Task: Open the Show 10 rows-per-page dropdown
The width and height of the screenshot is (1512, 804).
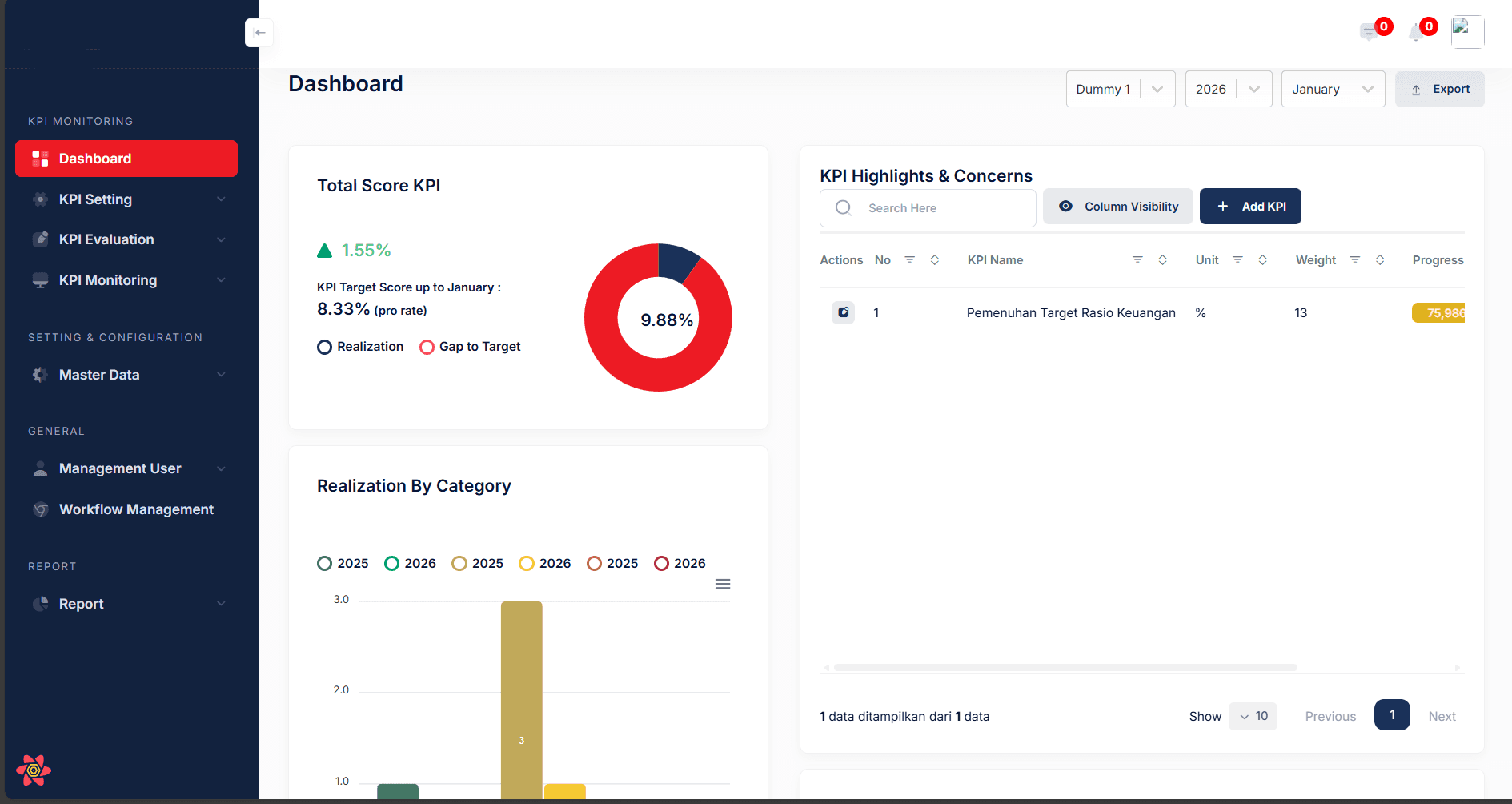Action: [1252, 716]
